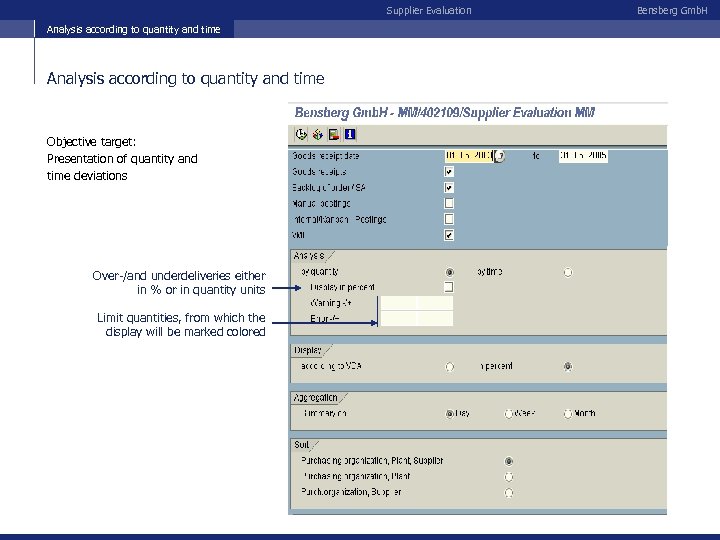720x540 pixels.
Task: Click the second Error -/+ input field
Action: (x=435, y=318)
